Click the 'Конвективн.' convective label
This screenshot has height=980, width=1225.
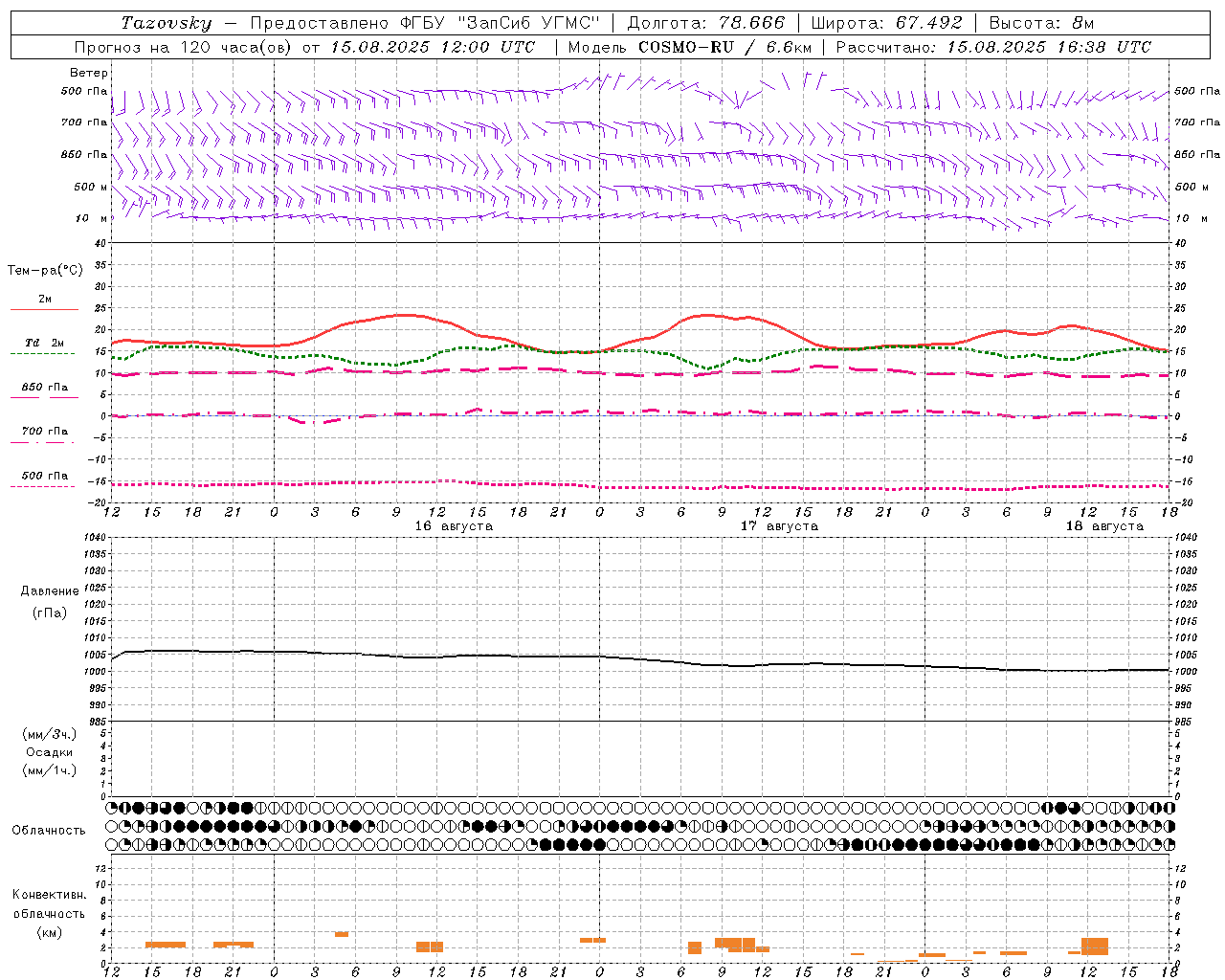(x=50, y=895)
